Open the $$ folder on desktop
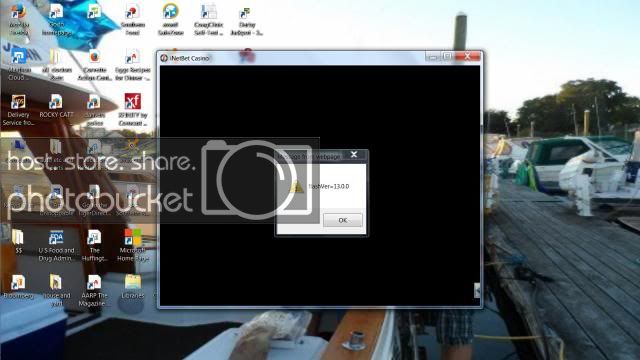This screenshot has width=640, height=360. pyautogui.click(x=18, y=242)
